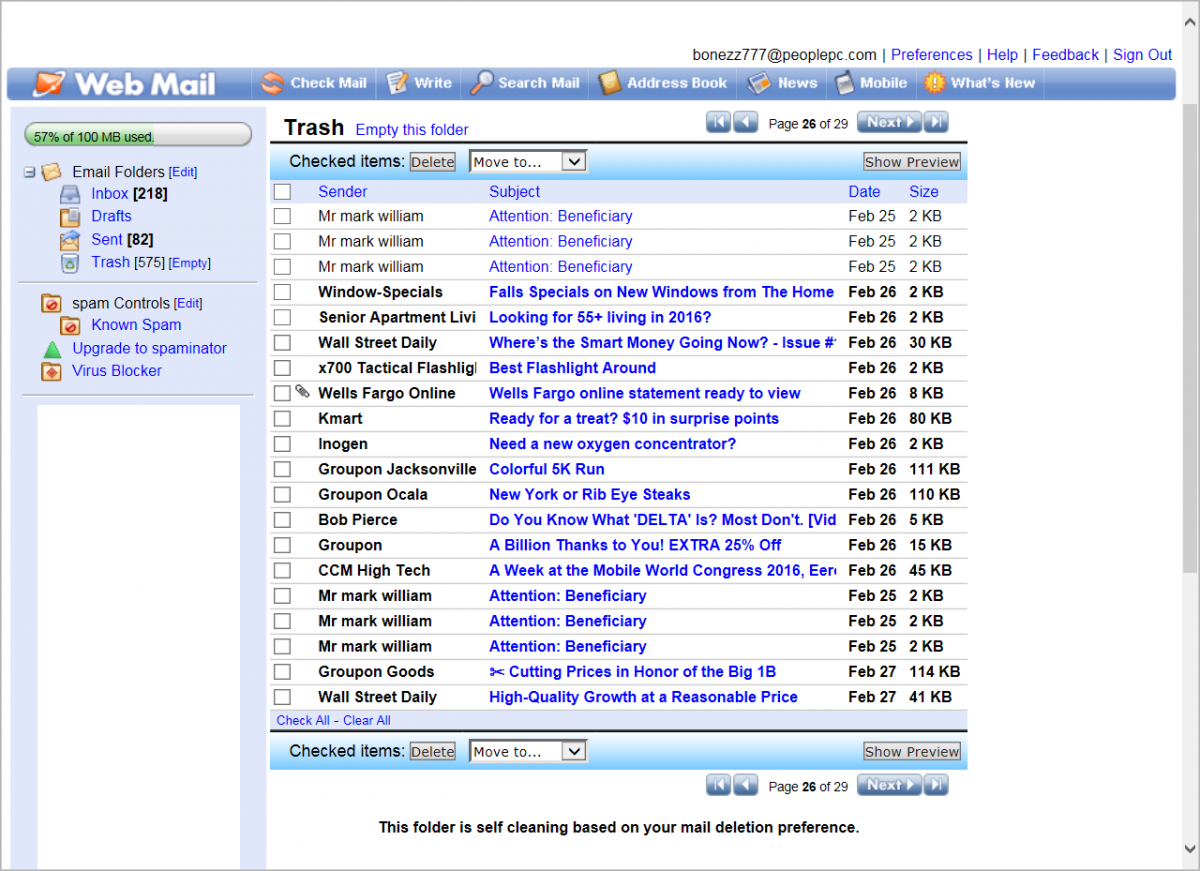Tick the x700 Tactical Flashlight checkbox
Screen dimensions: 1200x871
pyautogui.click(x=282, y=368)
